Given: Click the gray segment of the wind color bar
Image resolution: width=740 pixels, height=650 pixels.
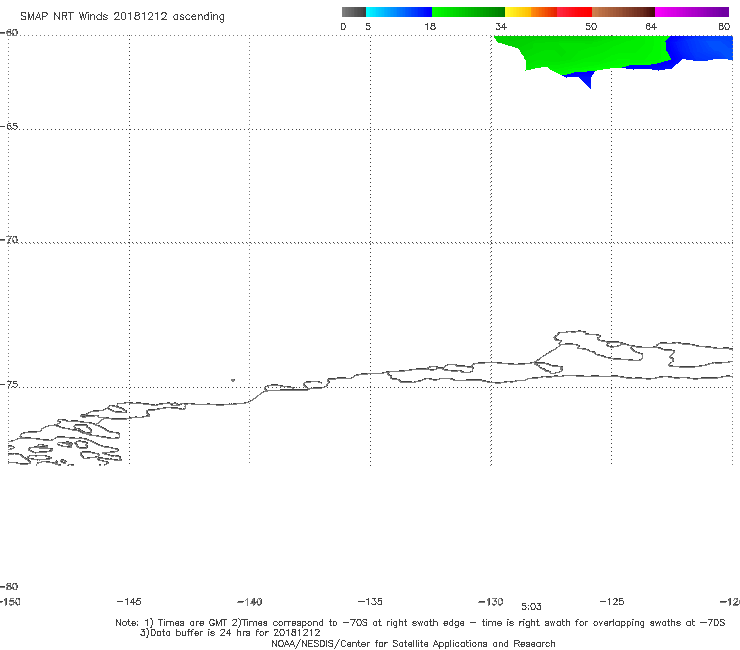Looking at the screenshot, I should click(354, 12).
